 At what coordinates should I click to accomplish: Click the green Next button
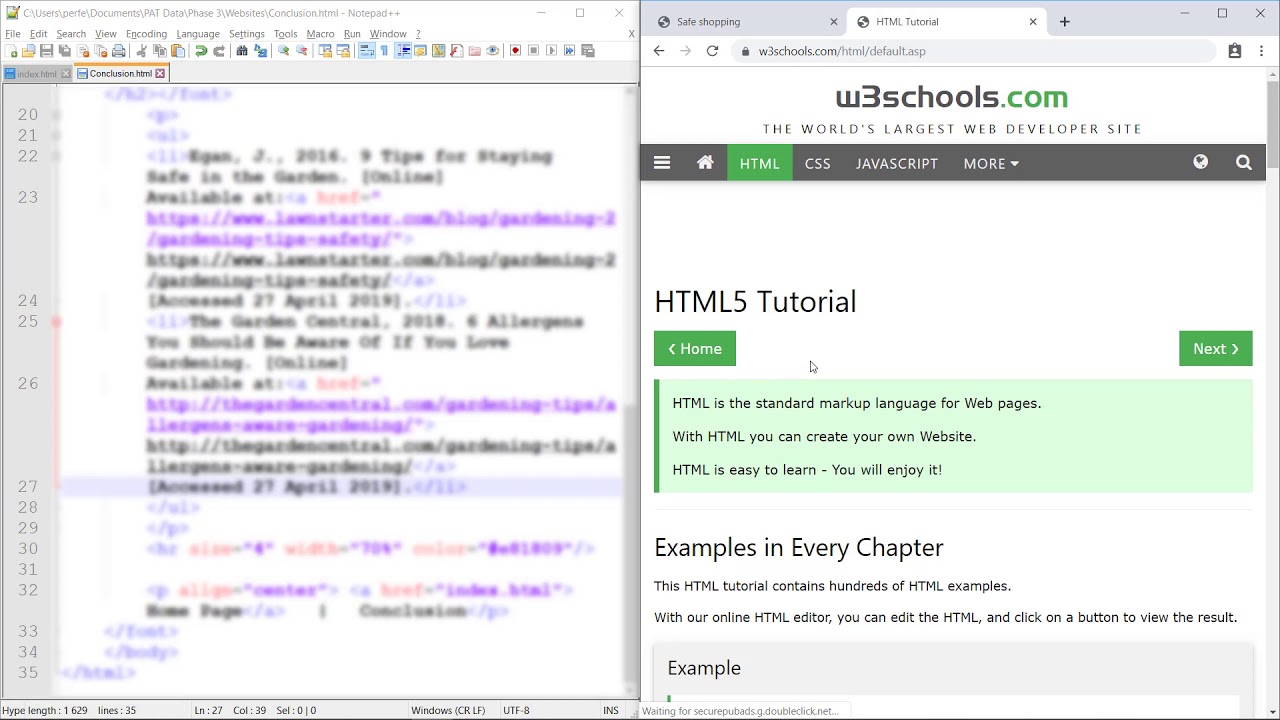click(x=1216, y=349)
